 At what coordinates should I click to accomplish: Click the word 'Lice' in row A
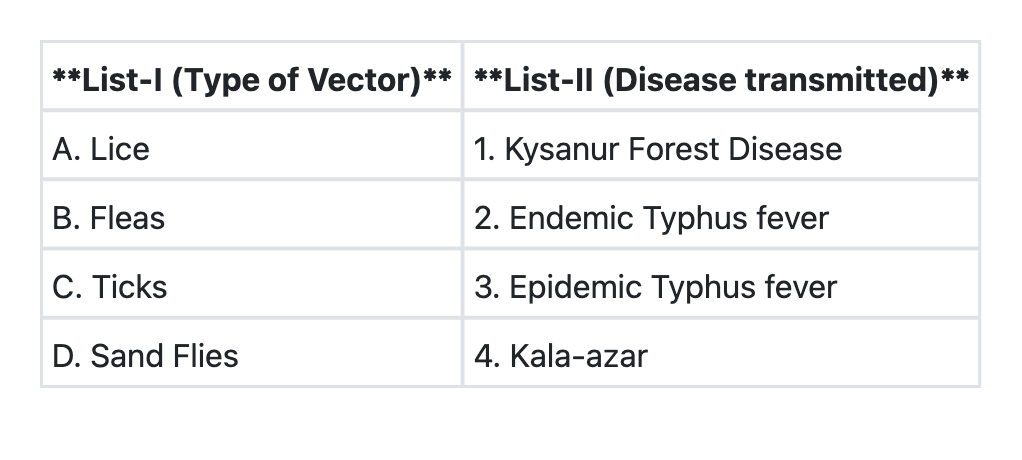120,149
